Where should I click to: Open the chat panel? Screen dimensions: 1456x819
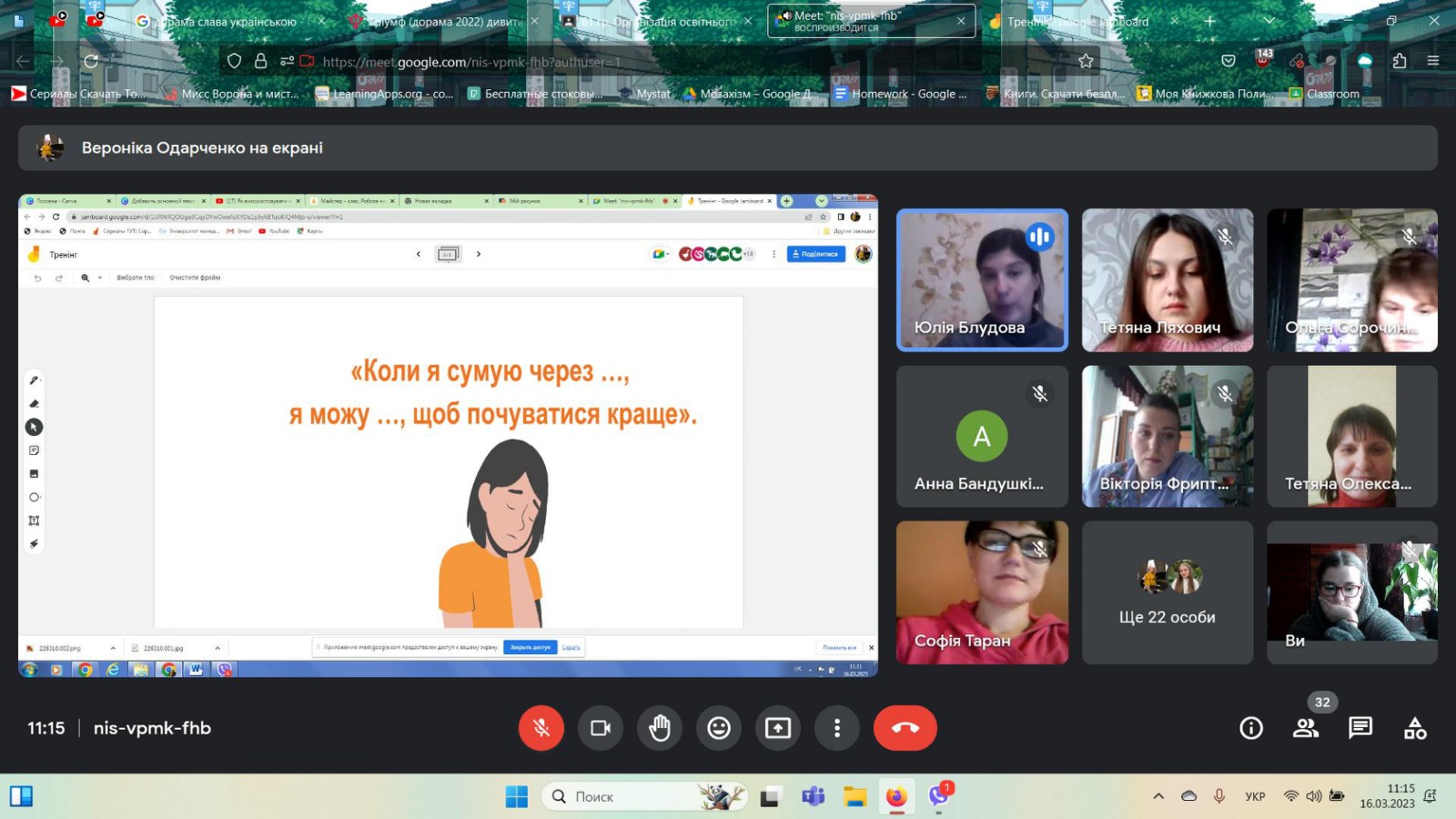tap(1360, 728)
